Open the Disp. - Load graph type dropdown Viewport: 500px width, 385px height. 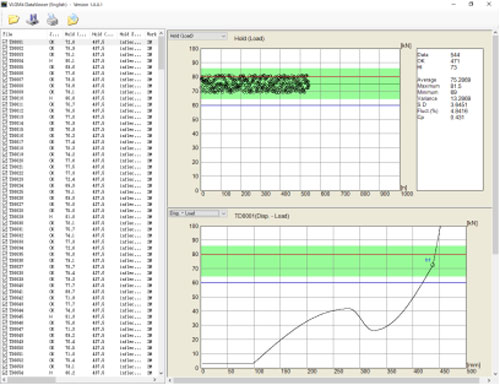198,213
